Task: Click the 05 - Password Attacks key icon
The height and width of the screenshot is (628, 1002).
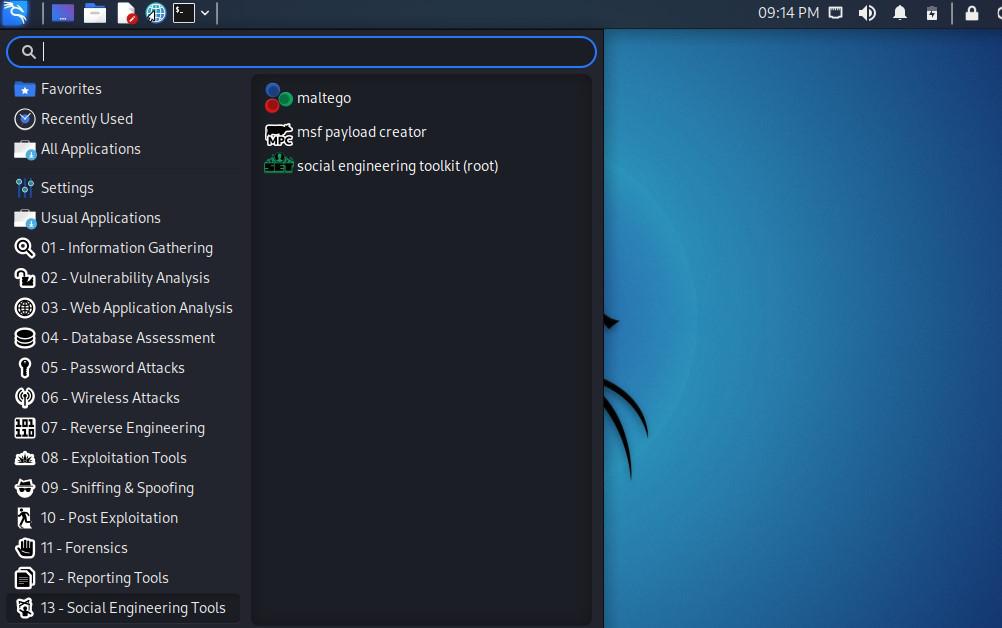Action: 24,368
